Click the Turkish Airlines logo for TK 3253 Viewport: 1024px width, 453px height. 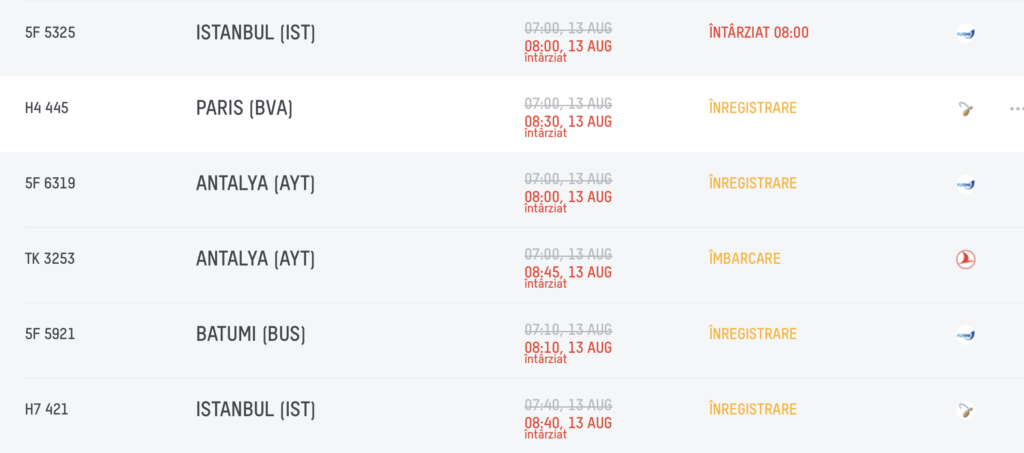[965, 259]
